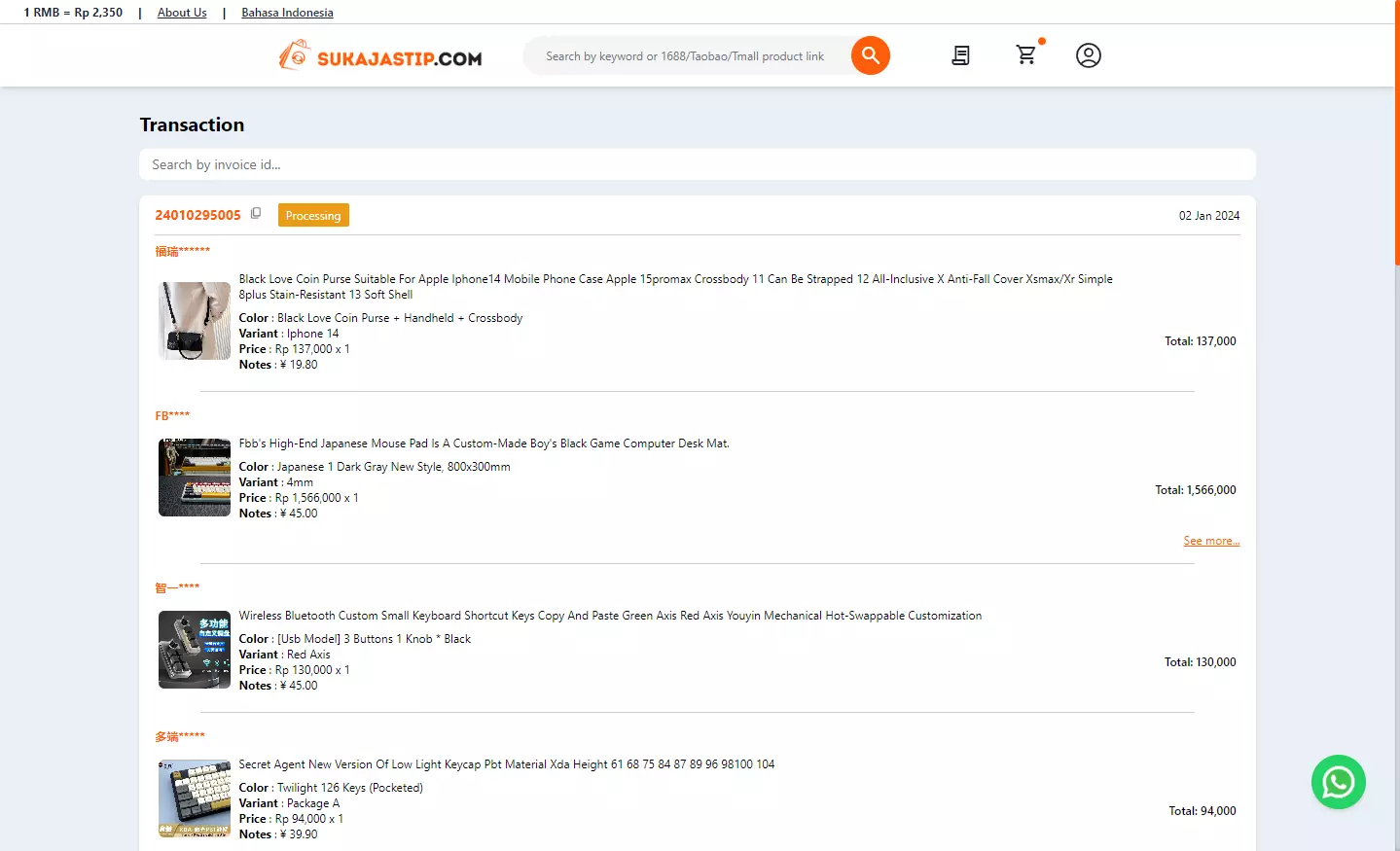Click Secret Agent New Version keycap title
1400x851 pixels.
[507, 764]
